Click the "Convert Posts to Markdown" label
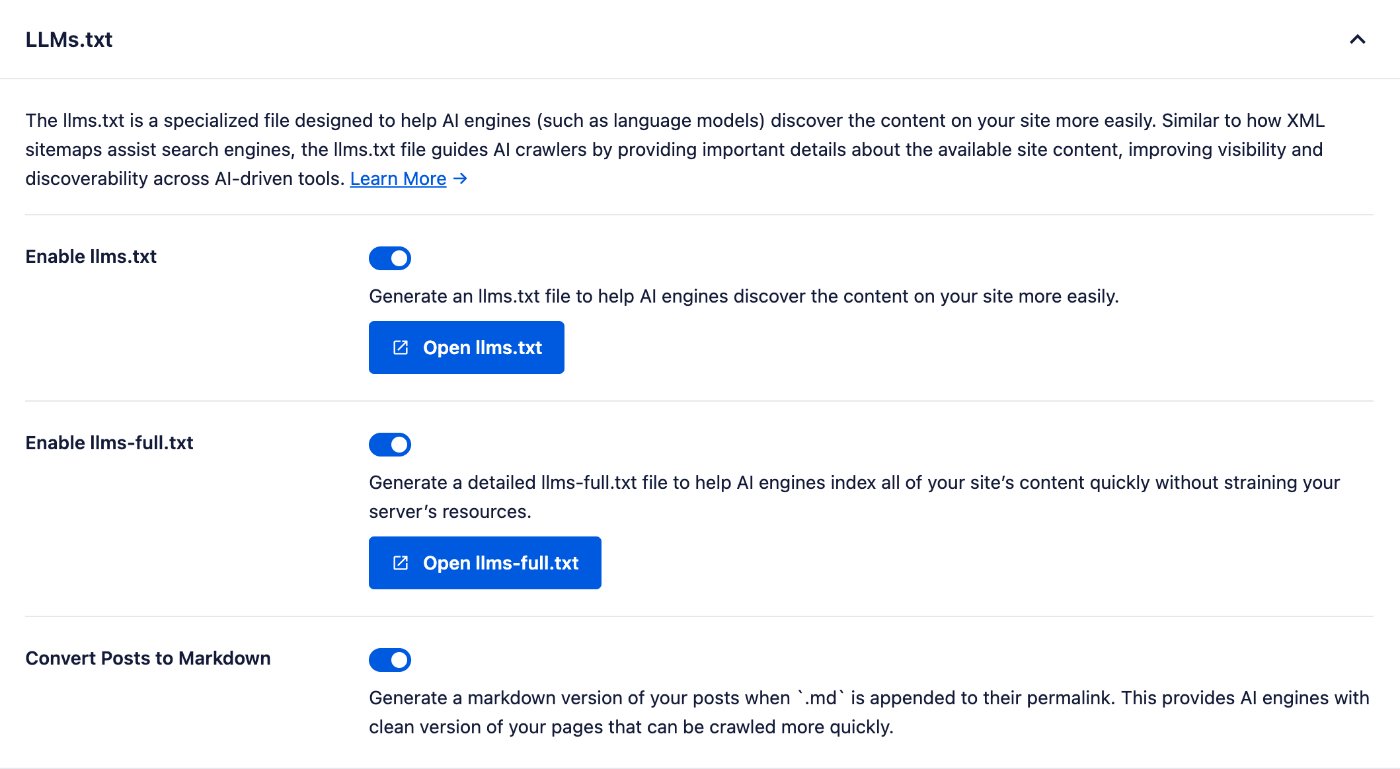Viewport: 1400px width, 769px height. pos(148,658)
